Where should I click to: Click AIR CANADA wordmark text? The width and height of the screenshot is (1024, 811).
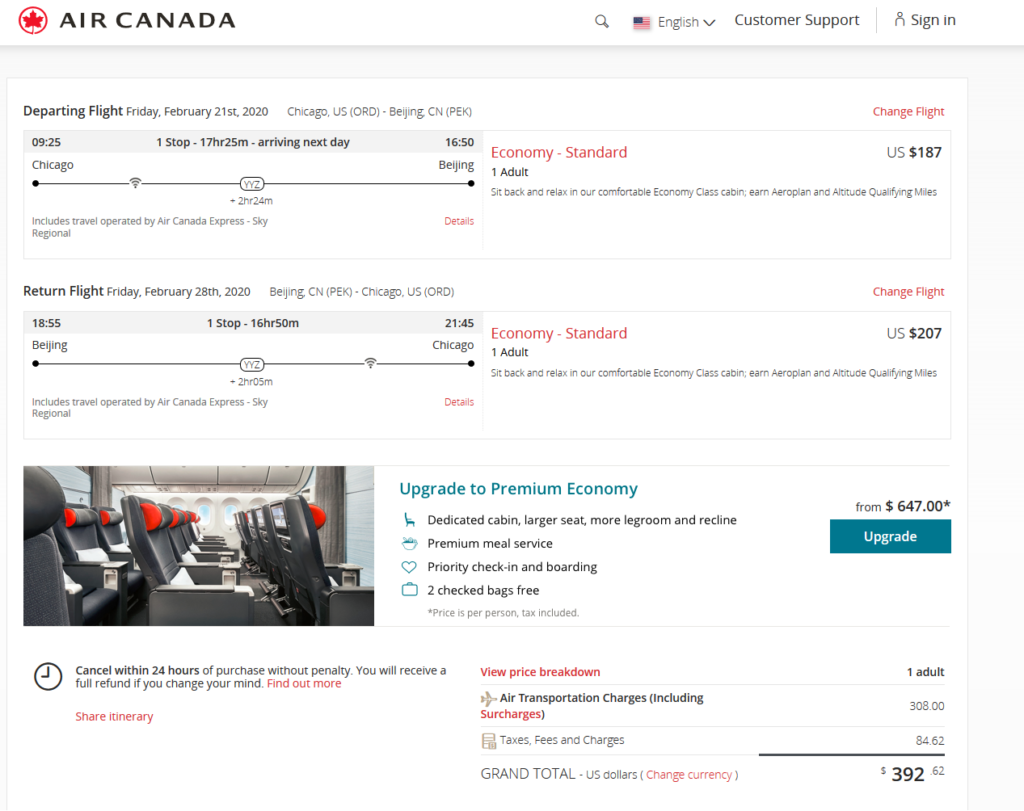[148, 20]
